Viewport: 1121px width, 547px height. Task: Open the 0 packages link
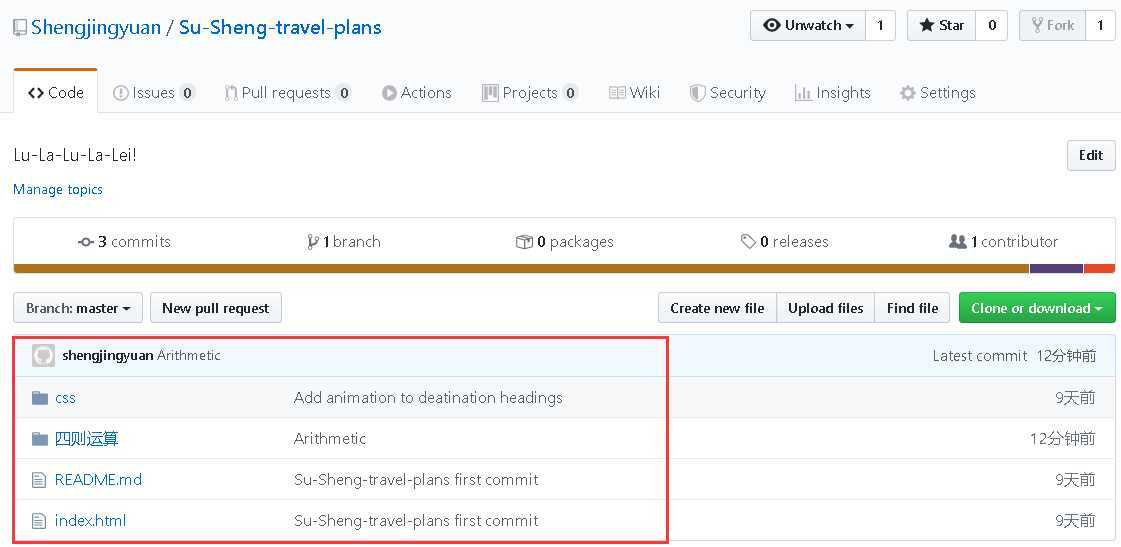564,242
